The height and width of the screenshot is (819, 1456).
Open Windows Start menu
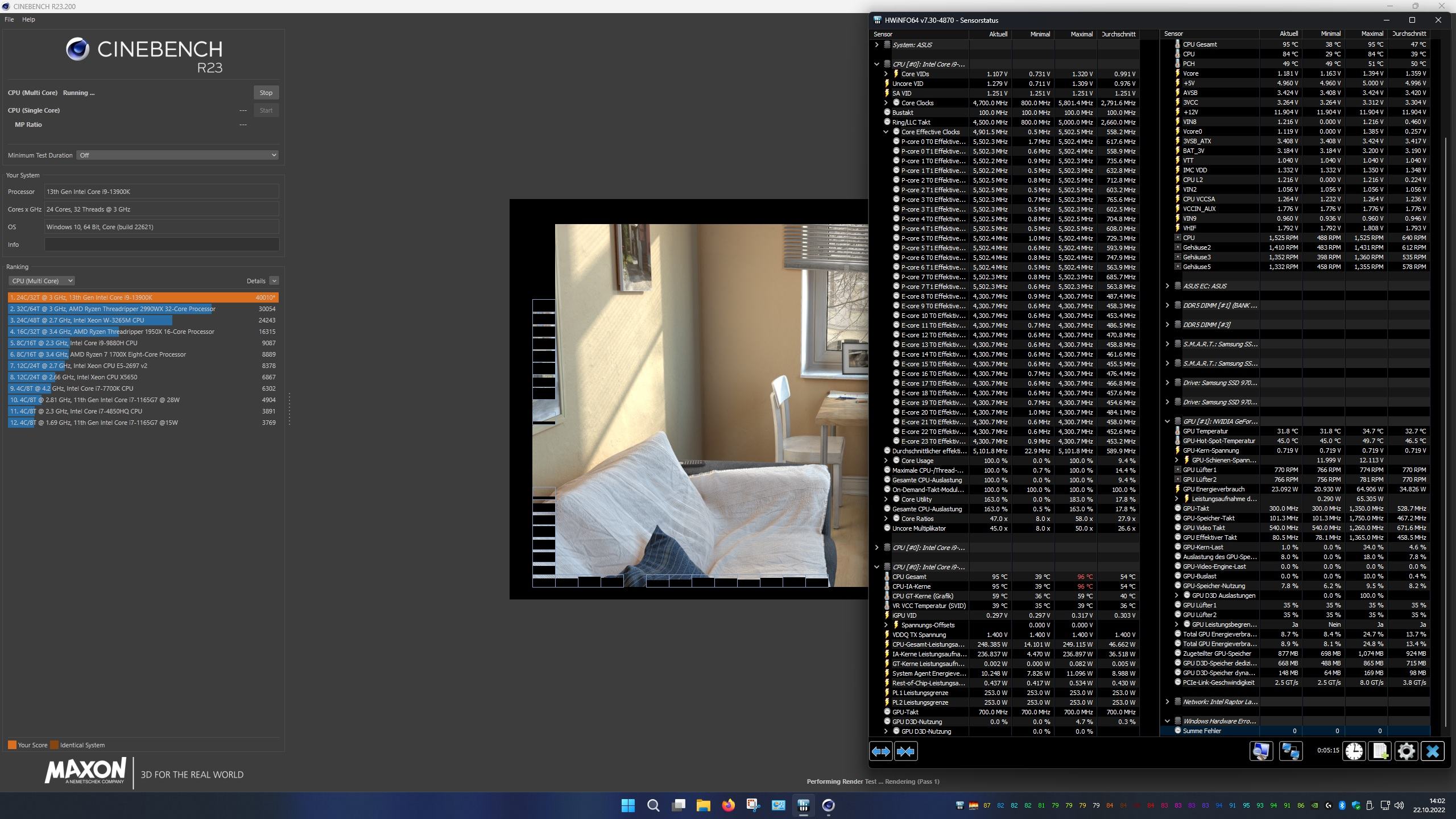point(628,805)
